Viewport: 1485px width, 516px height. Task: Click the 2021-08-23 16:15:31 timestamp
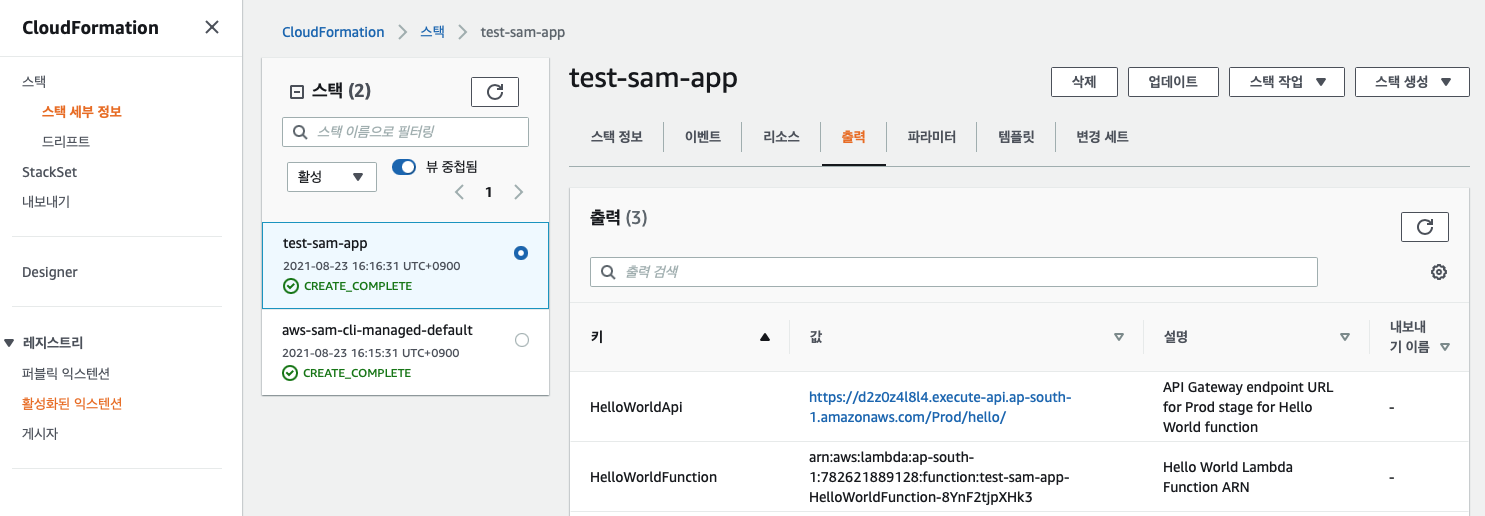(x=371, y=353)
